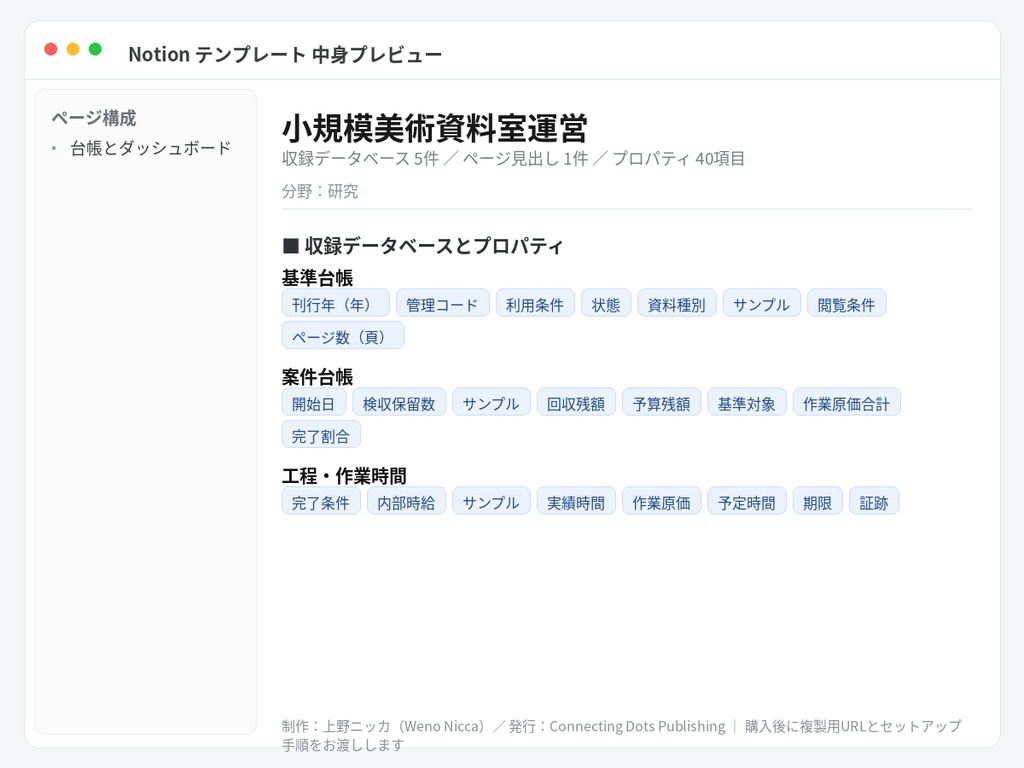The width and height of the screenshot is (1024, 768).
Task: Select the 完了割合 property tag
Action: (321, 435)
